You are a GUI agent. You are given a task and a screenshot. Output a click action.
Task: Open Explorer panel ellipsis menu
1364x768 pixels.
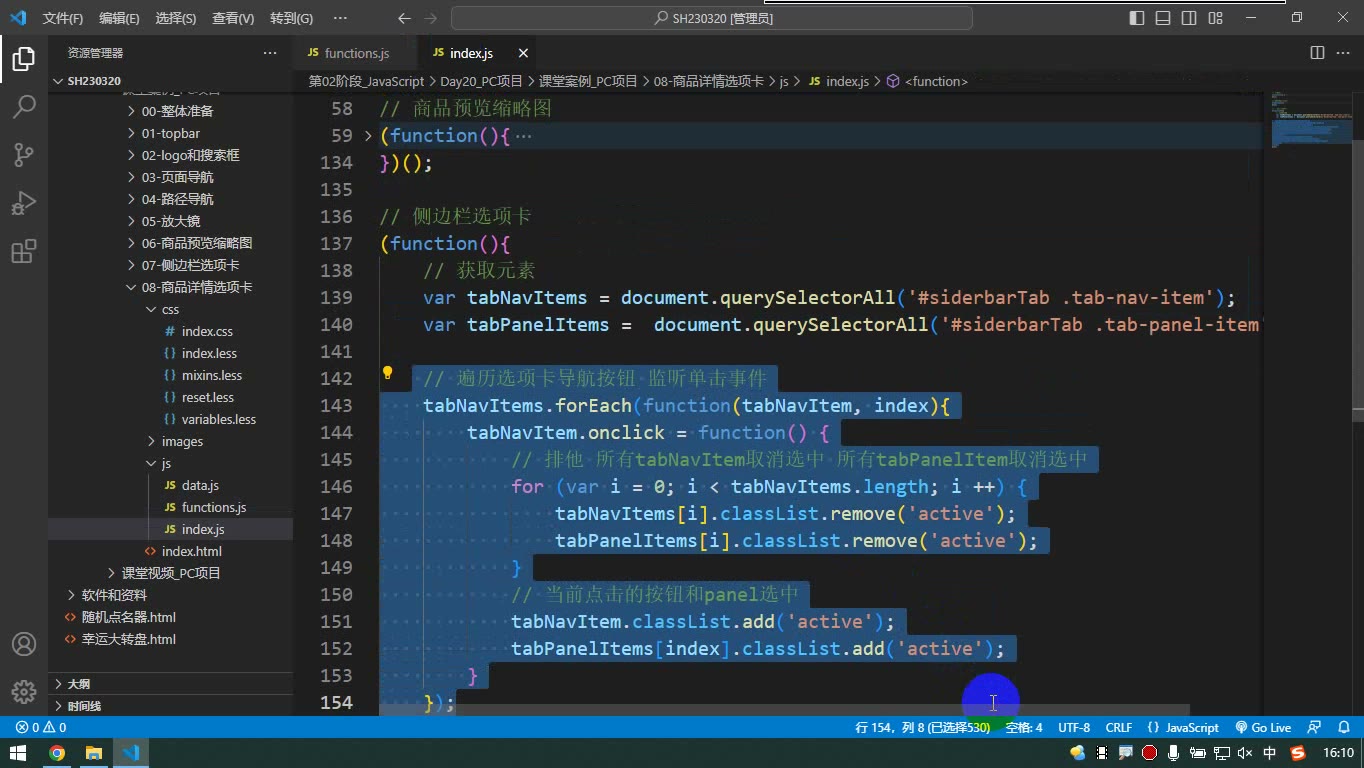pos(270,53)
